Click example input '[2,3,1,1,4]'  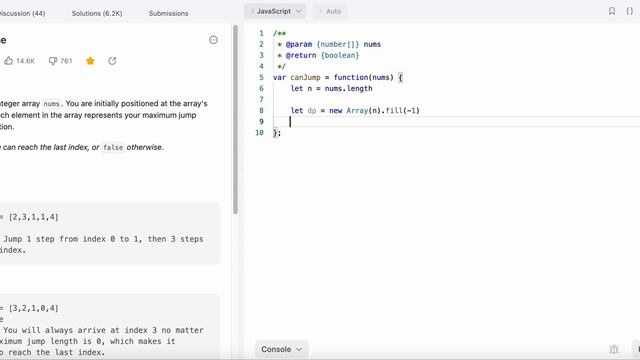point(33,217)
